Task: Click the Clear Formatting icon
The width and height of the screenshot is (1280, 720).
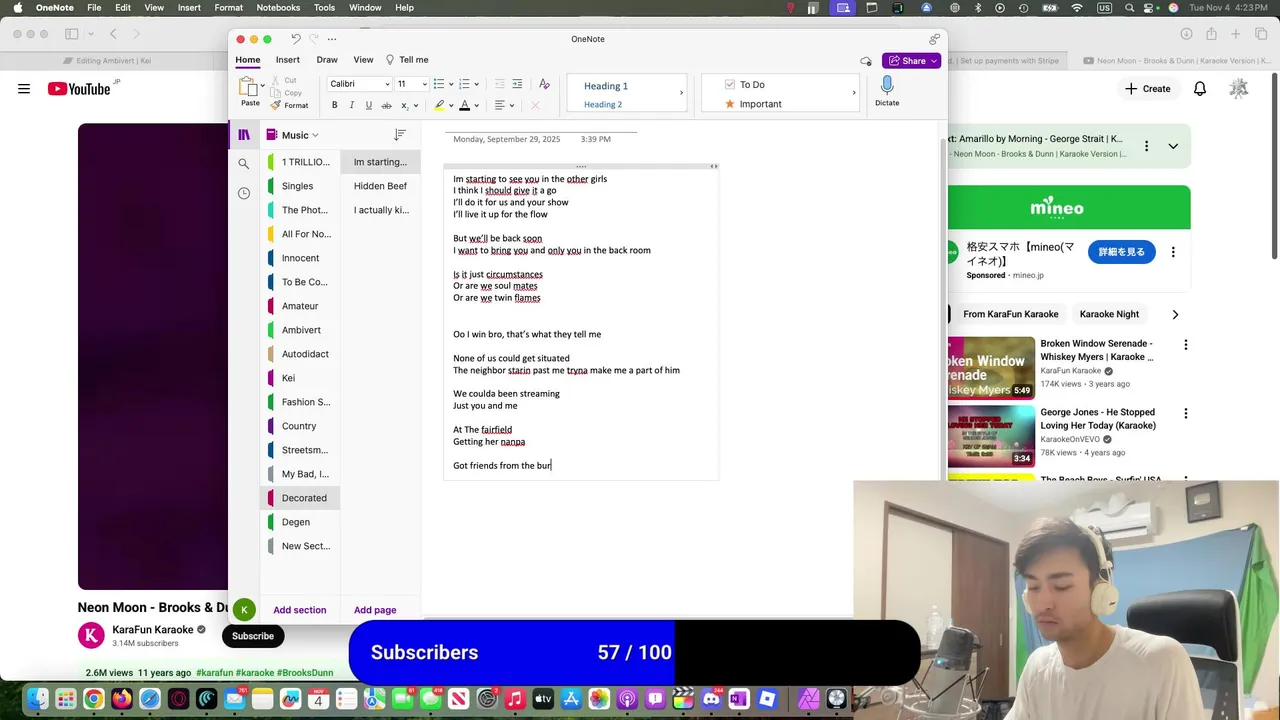Action: pos(544,84)
